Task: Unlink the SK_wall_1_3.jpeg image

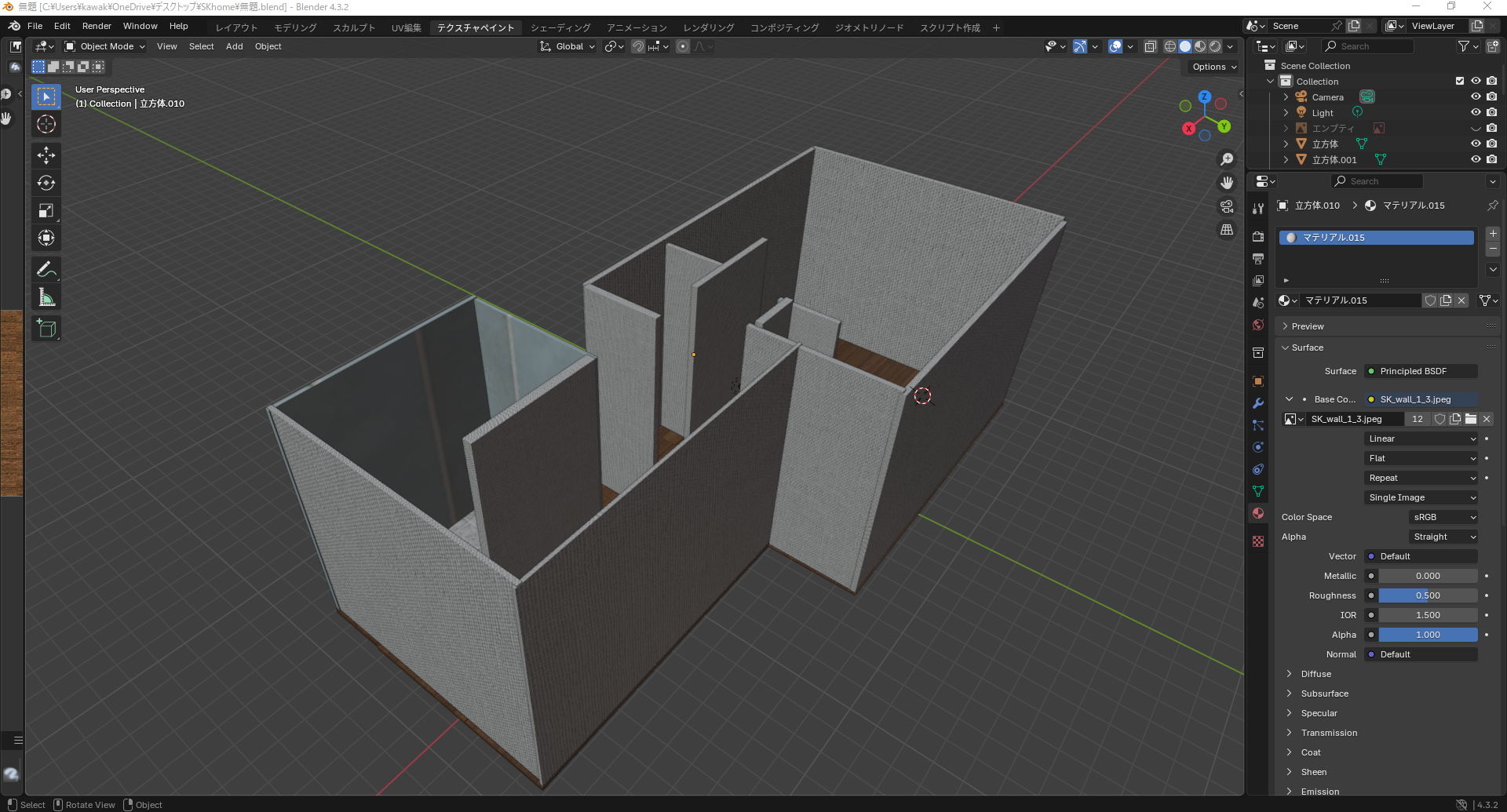Action: pyautogui.click(x=1486, y=419)
